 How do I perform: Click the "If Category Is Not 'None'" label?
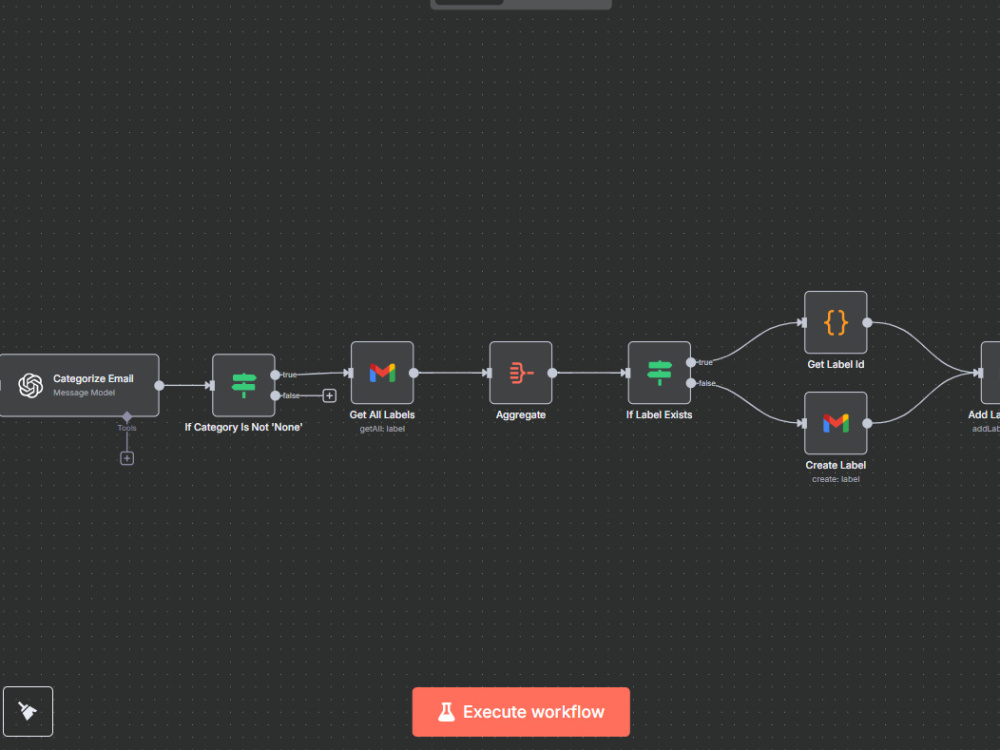[244, 427]
